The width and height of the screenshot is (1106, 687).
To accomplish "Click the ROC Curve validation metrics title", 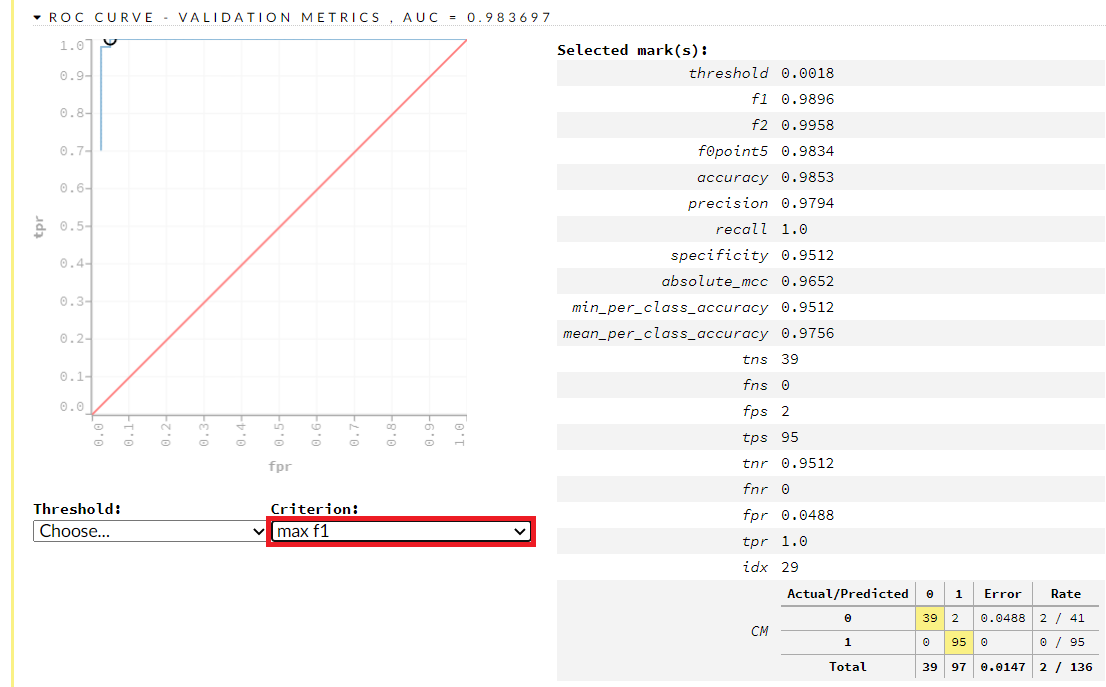I will (x=300, y=17).
